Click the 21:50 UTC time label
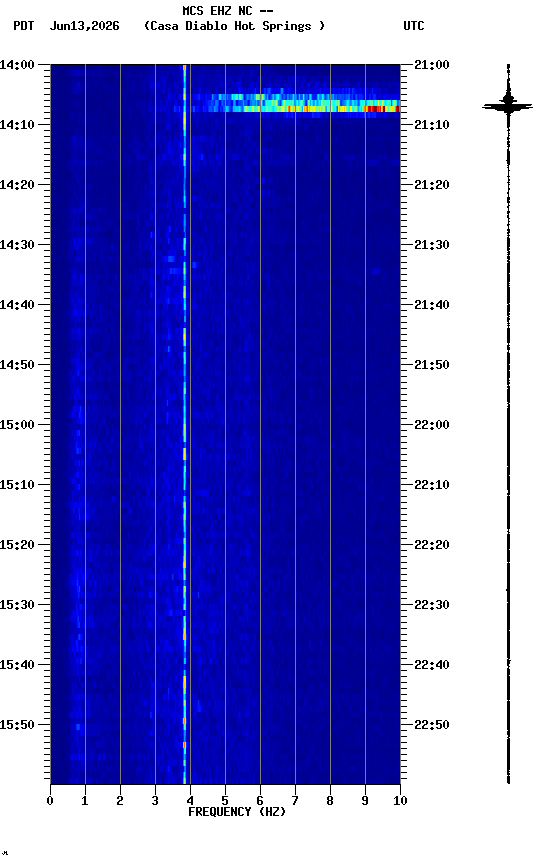The width and height of the screenshot is (552, 864). (432, 365)
